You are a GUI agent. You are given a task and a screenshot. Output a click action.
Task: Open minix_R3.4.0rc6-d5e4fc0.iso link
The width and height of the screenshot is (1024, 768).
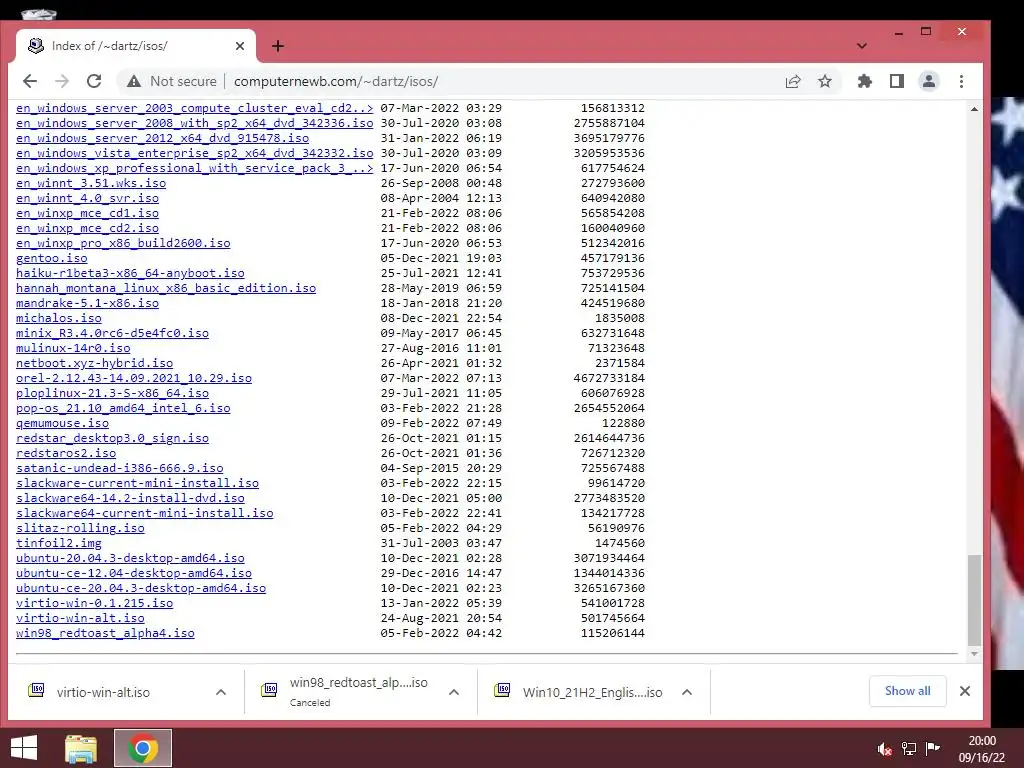[112, 333]
